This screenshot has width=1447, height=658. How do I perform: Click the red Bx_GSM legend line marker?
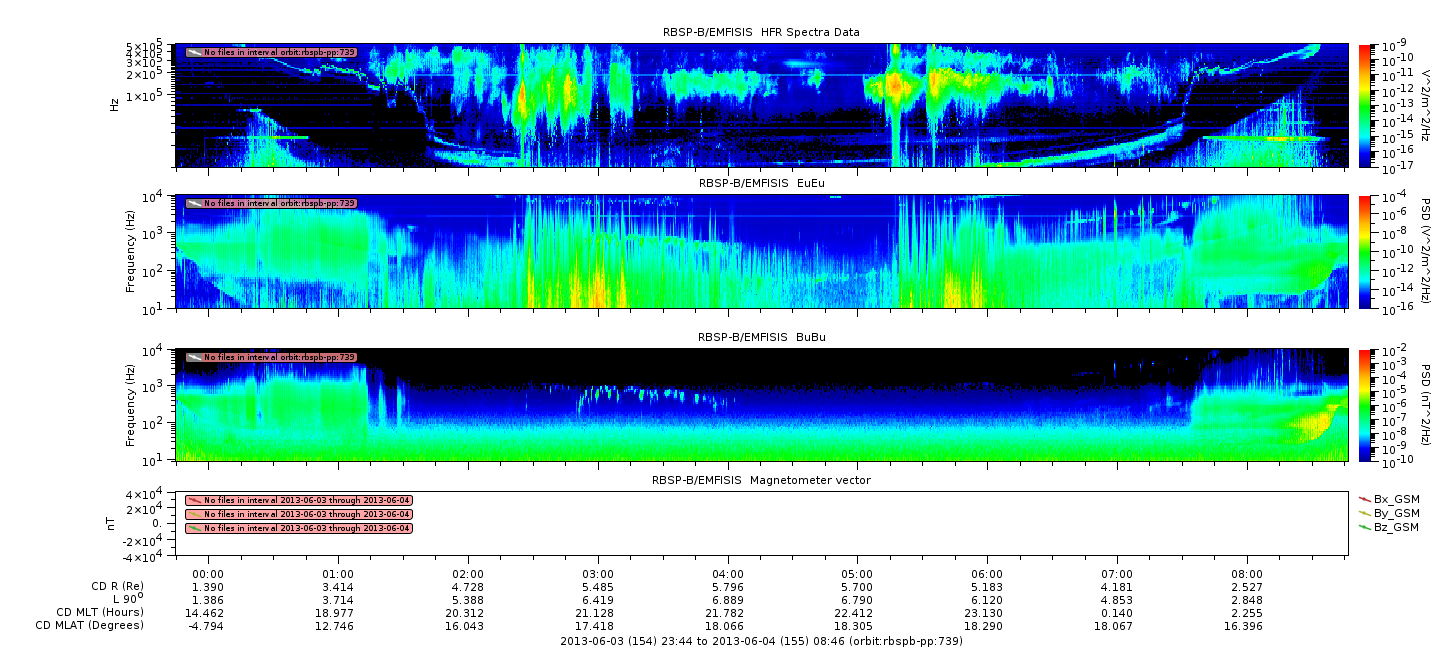(x=1365, y=498)
